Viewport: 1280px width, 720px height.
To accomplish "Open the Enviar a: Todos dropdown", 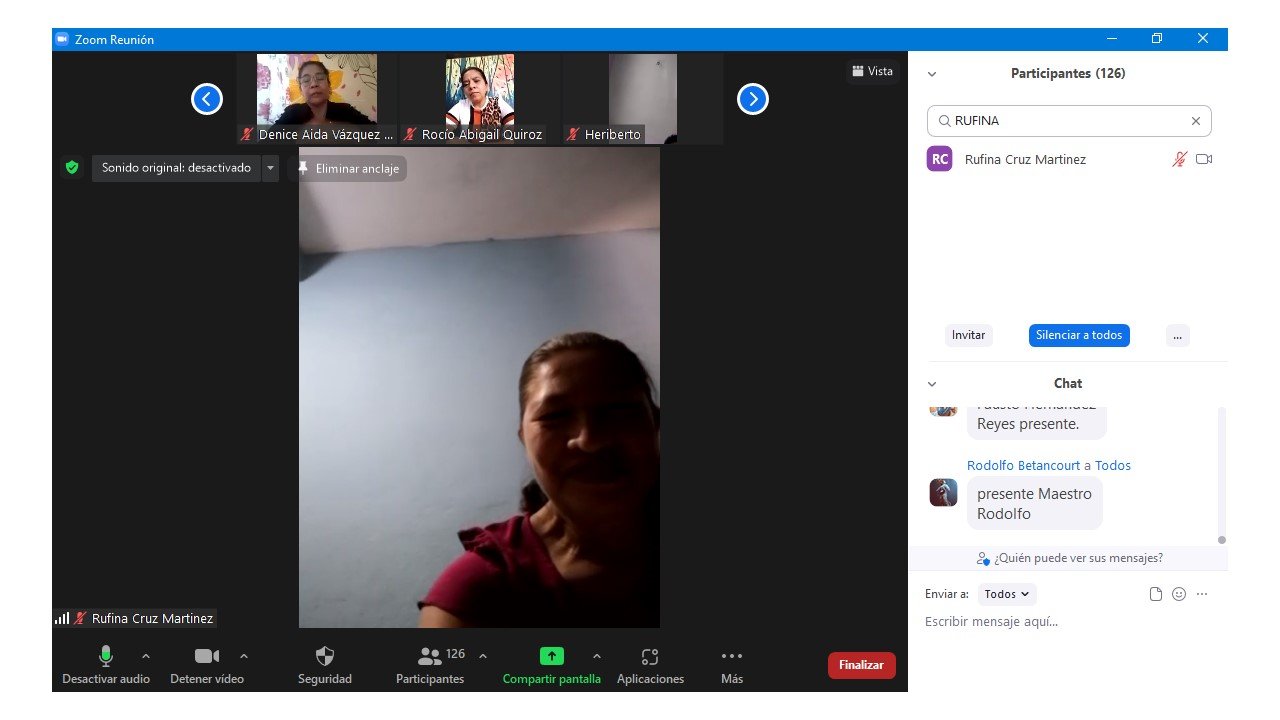I will [1007, 594].
